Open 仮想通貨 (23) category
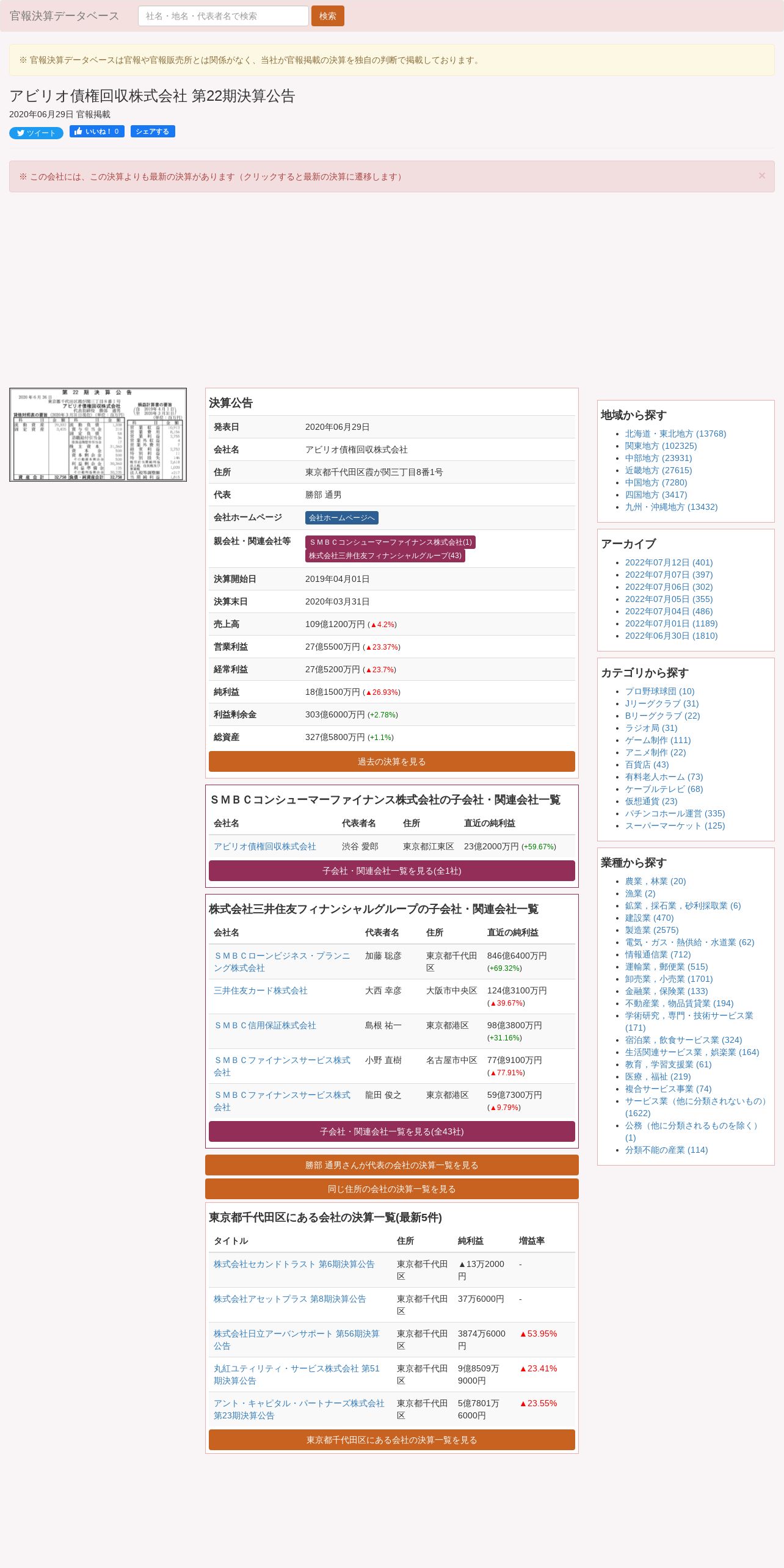Image resolution: width=784 pixels, height=1568 pixels. 651,801
